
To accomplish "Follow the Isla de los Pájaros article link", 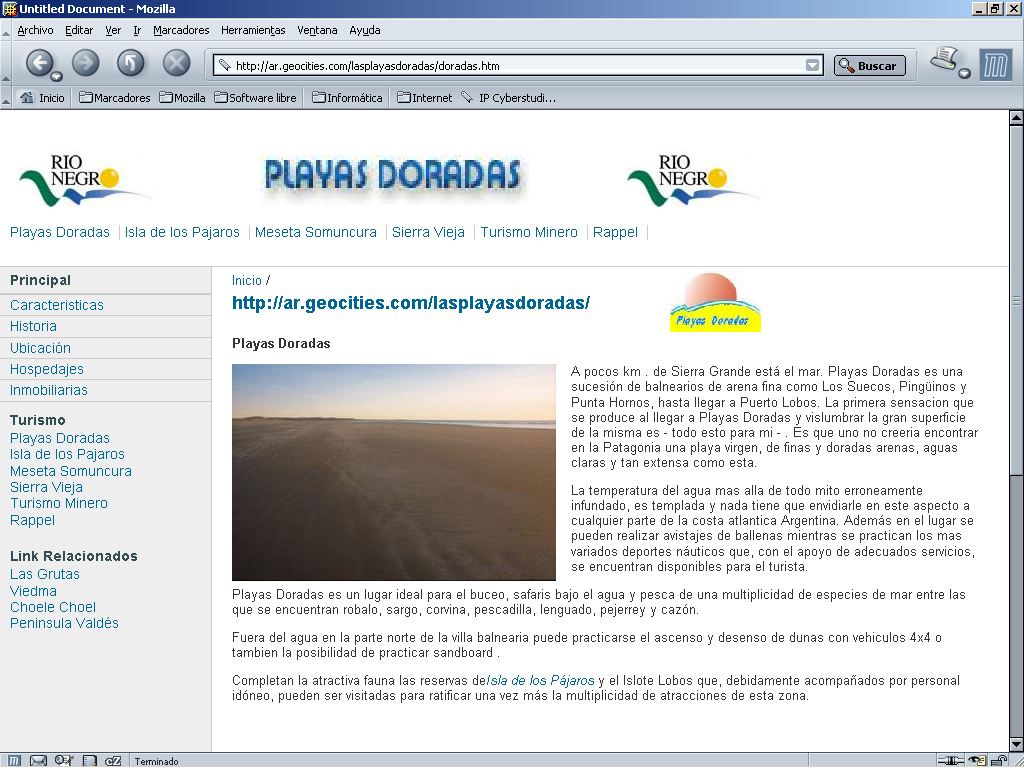I will 541,681.
